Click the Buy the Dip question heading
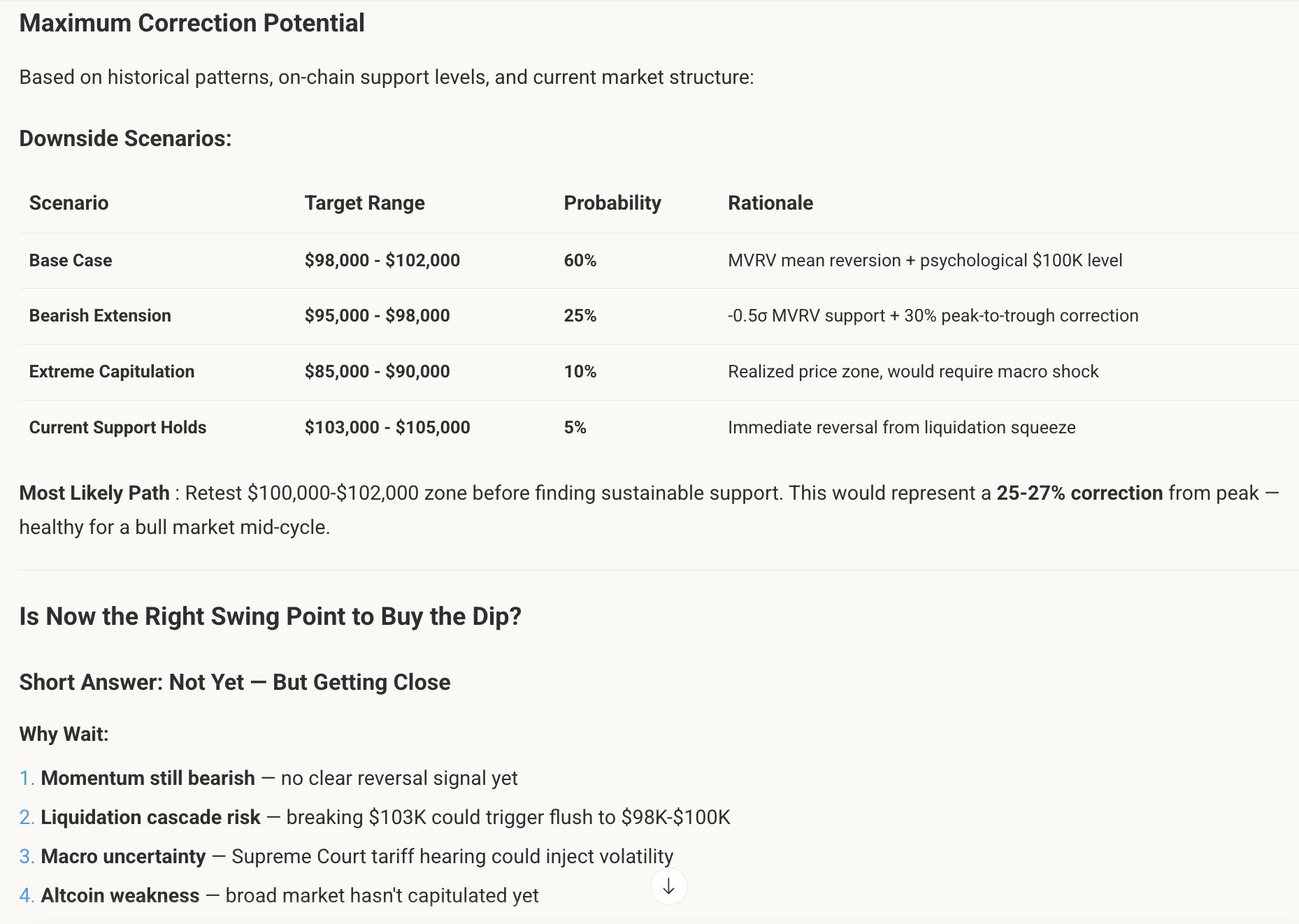The image size is (1299, 924). [270, 616]
